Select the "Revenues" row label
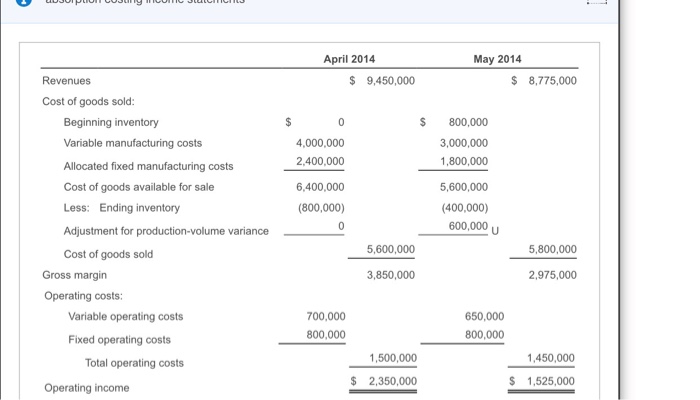The image size is (700, 400). click(x=67, y=81)
